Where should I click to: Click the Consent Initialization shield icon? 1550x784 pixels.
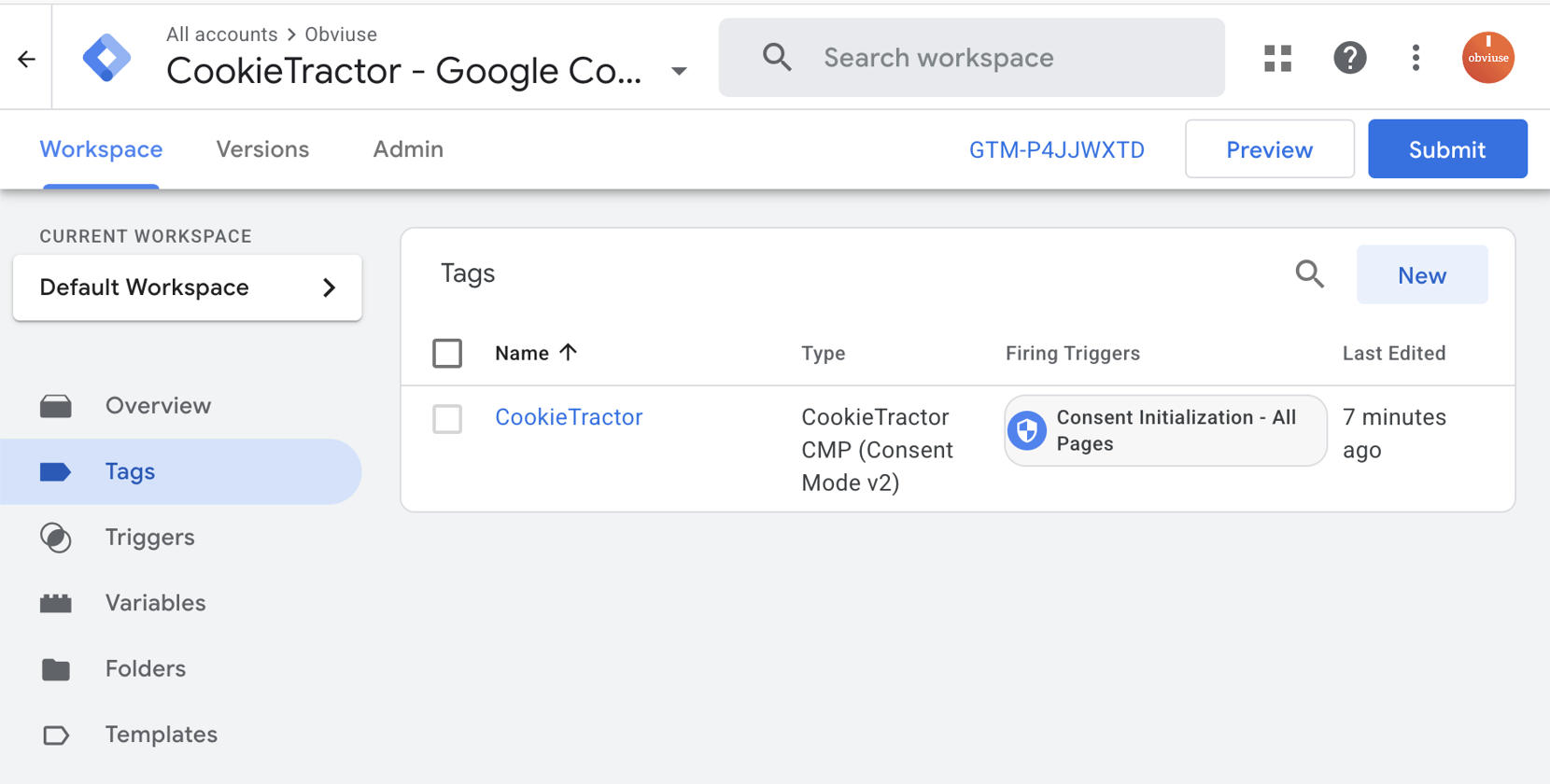coord(1028,430)
